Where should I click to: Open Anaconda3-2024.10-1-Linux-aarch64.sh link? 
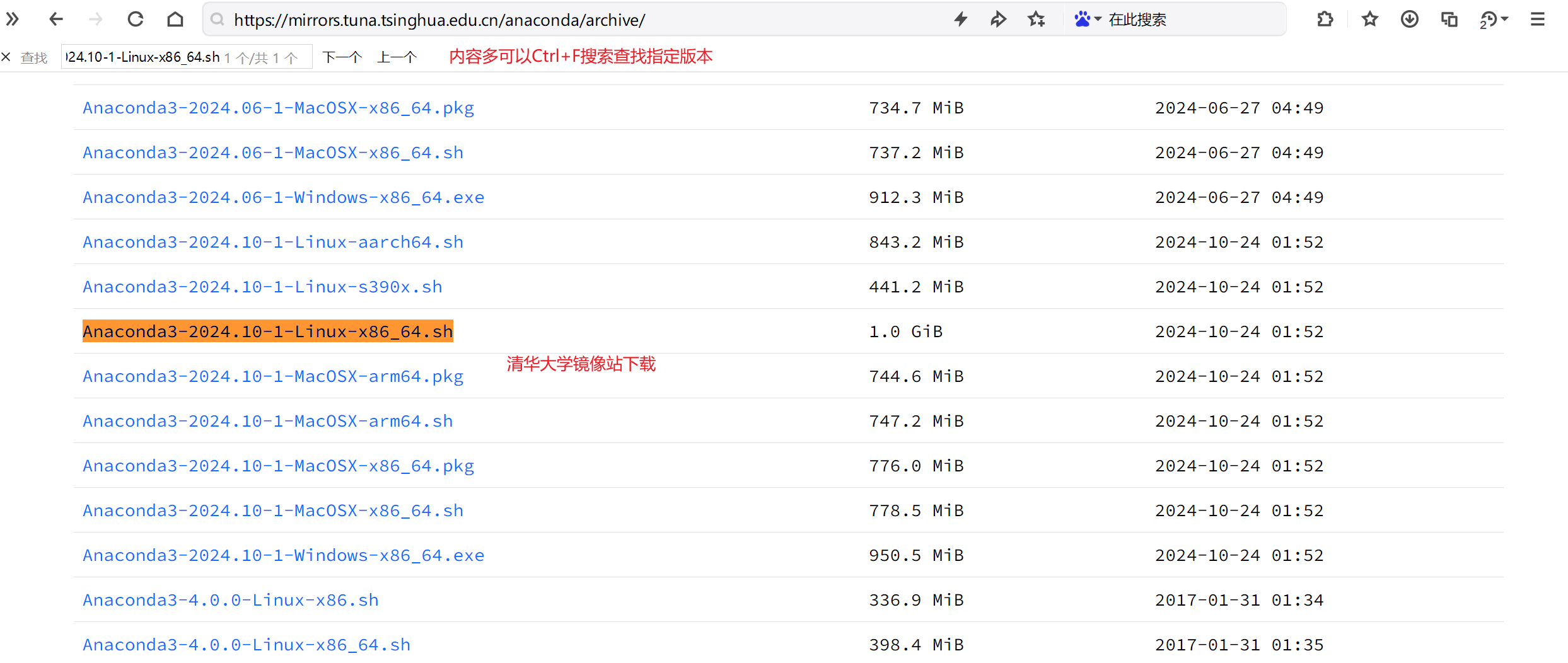tap(273, 242)
